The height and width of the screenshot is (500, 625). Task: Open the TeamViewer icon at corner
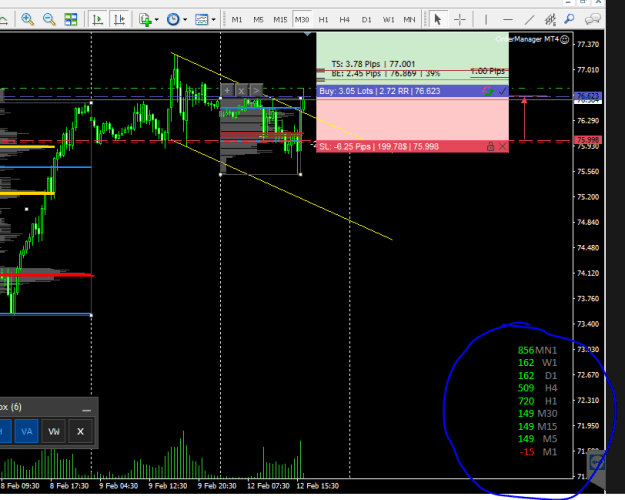pyautogui.click(x=596, y=463)
